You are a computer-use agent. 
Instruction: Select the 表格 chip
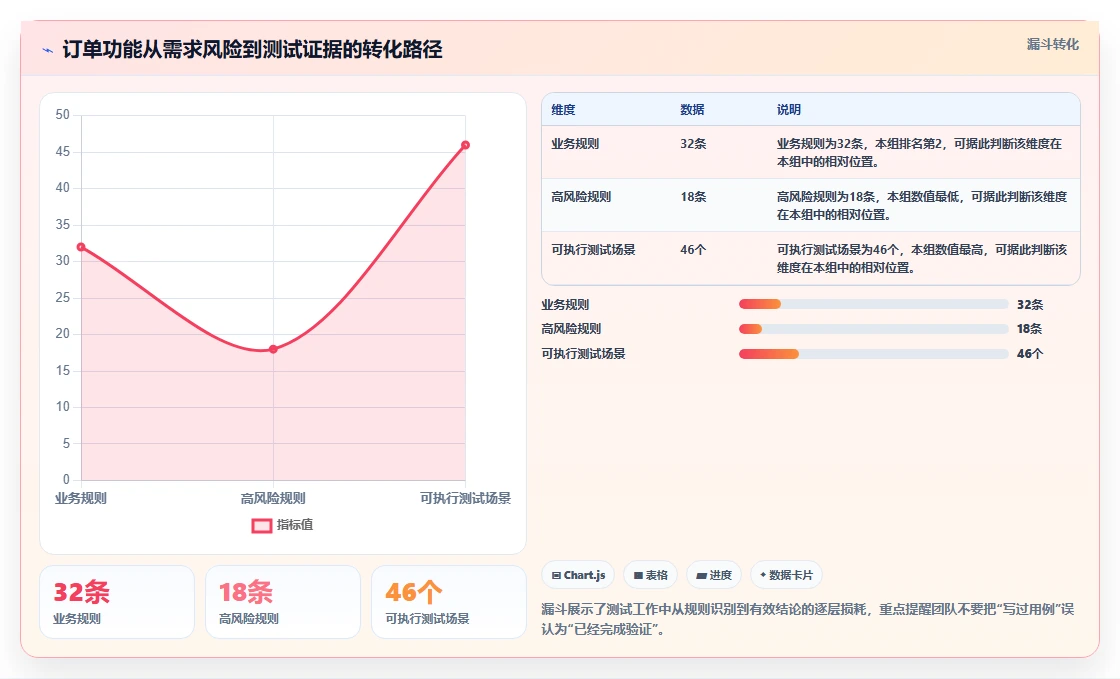point(650,575)
